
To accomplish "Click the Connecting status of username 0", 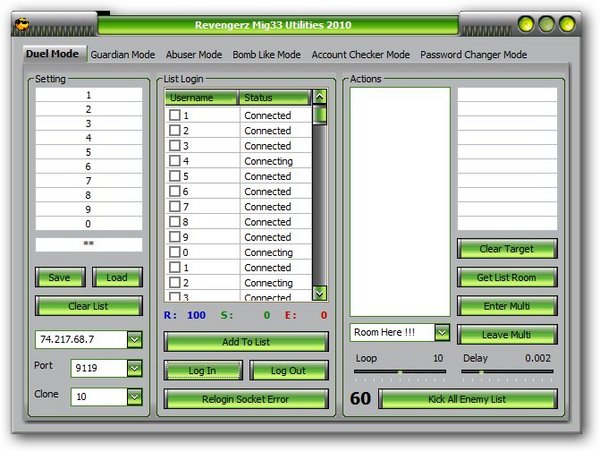I will tap(269, 253).
